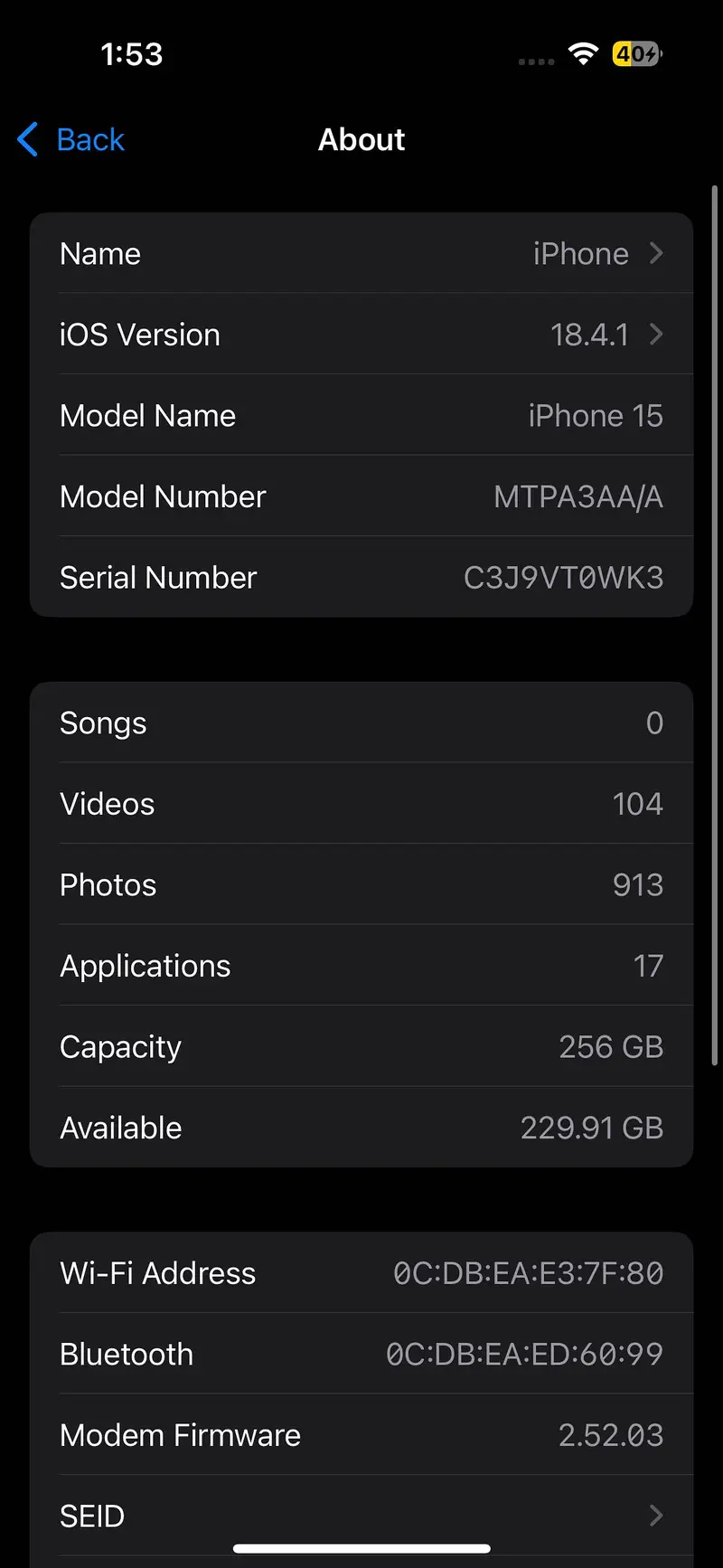The width and height of the screenshot is (723, 1568).
Task: Tap the Model Name iPhone 15 value
Action: (x=595, y=416)
